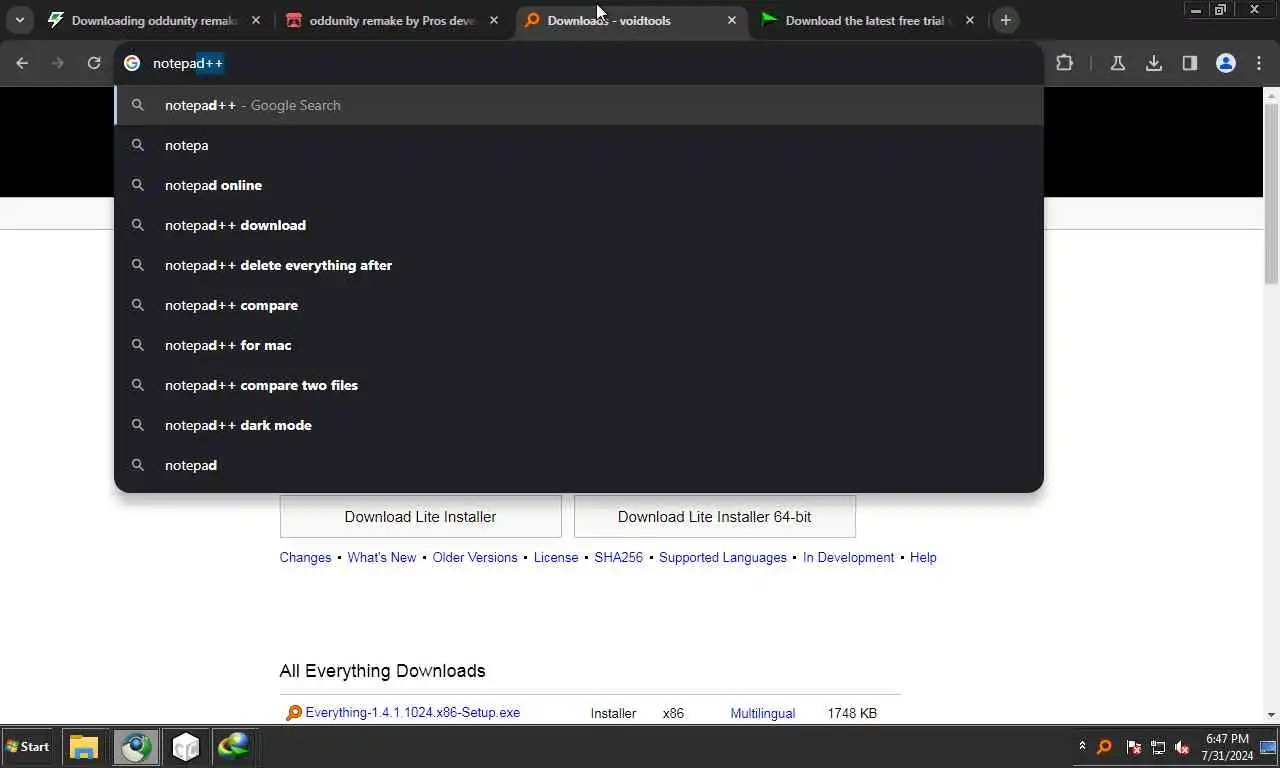Open the SHA256 link
1280x768 pixels.
(x=618, y=557)
